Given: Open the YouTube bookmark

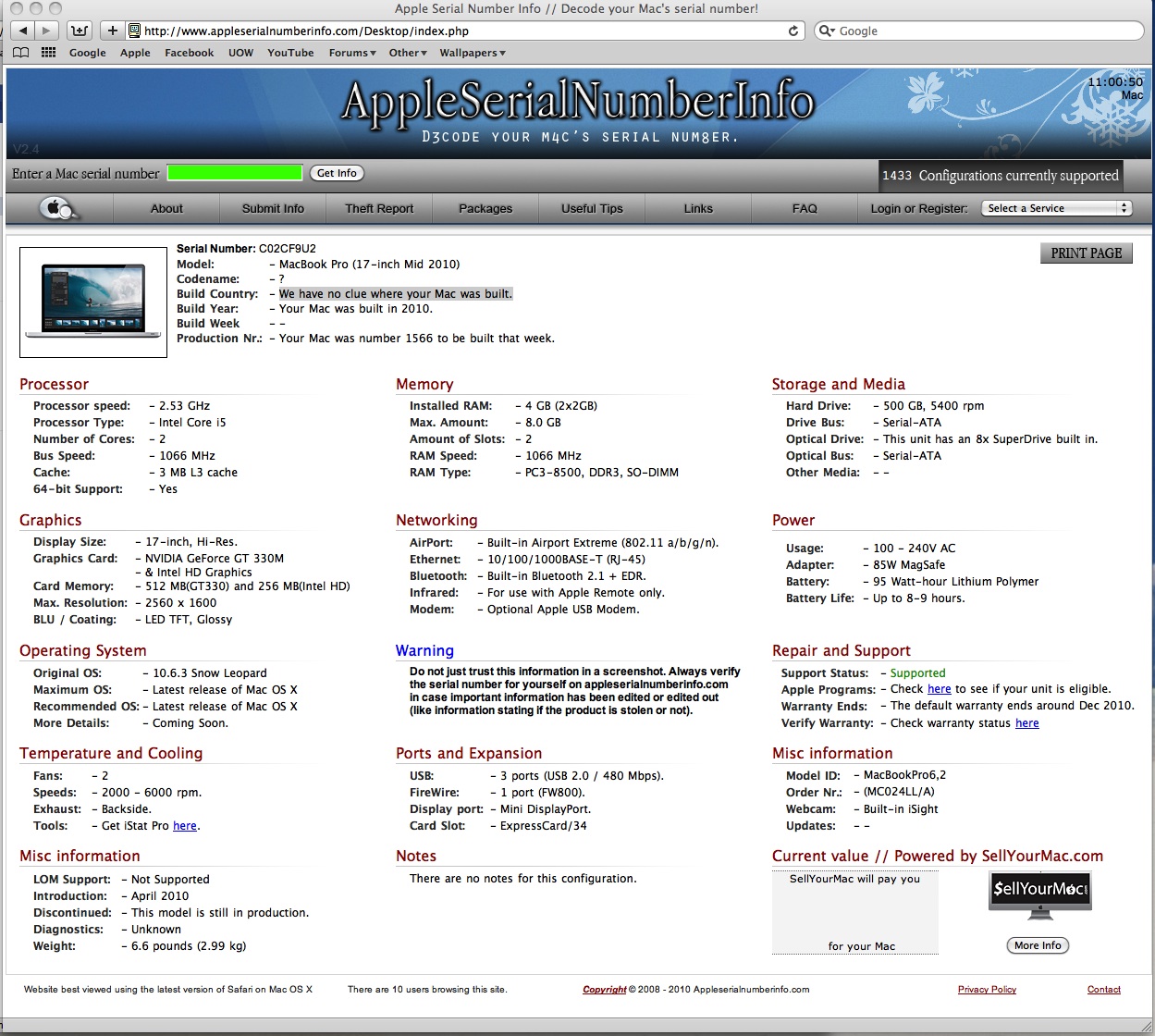Looking at the screenshot, I should (290, 53).
